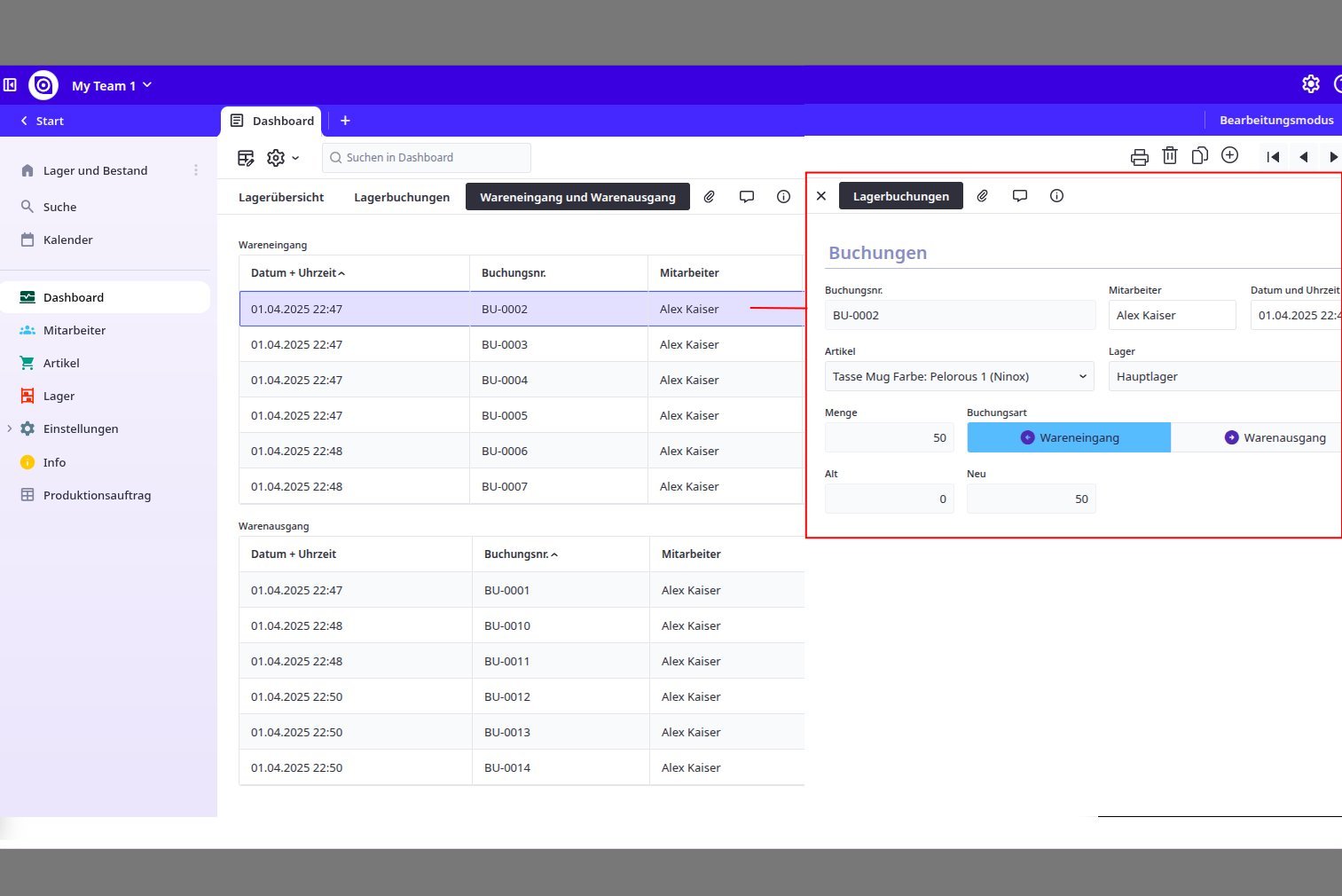The image size is (1342, 896).
Task: Open the print icon for this record
Action: click(1139, 155)
